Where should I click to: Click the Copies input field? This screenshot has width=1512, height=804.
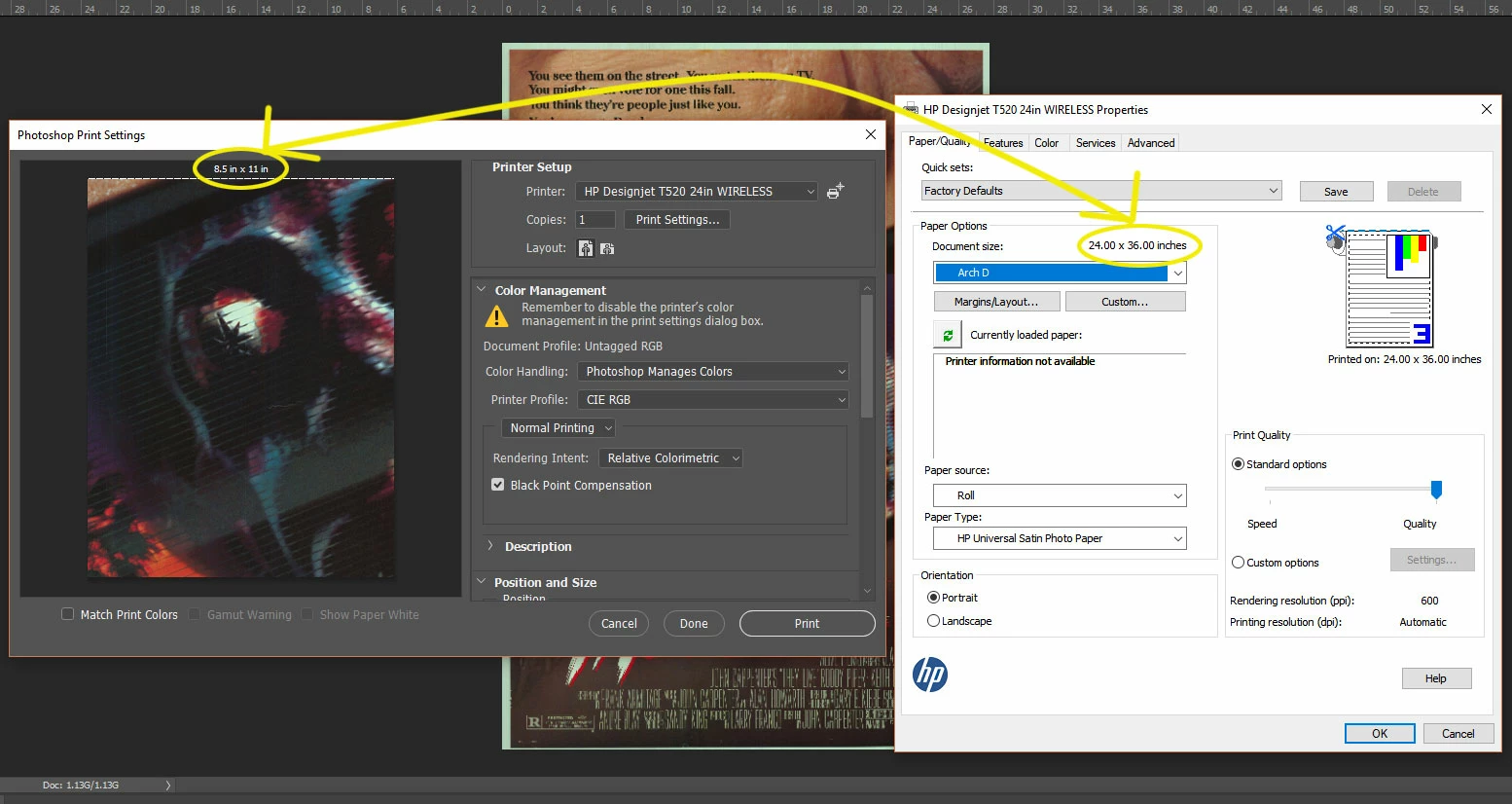(595, 220)
